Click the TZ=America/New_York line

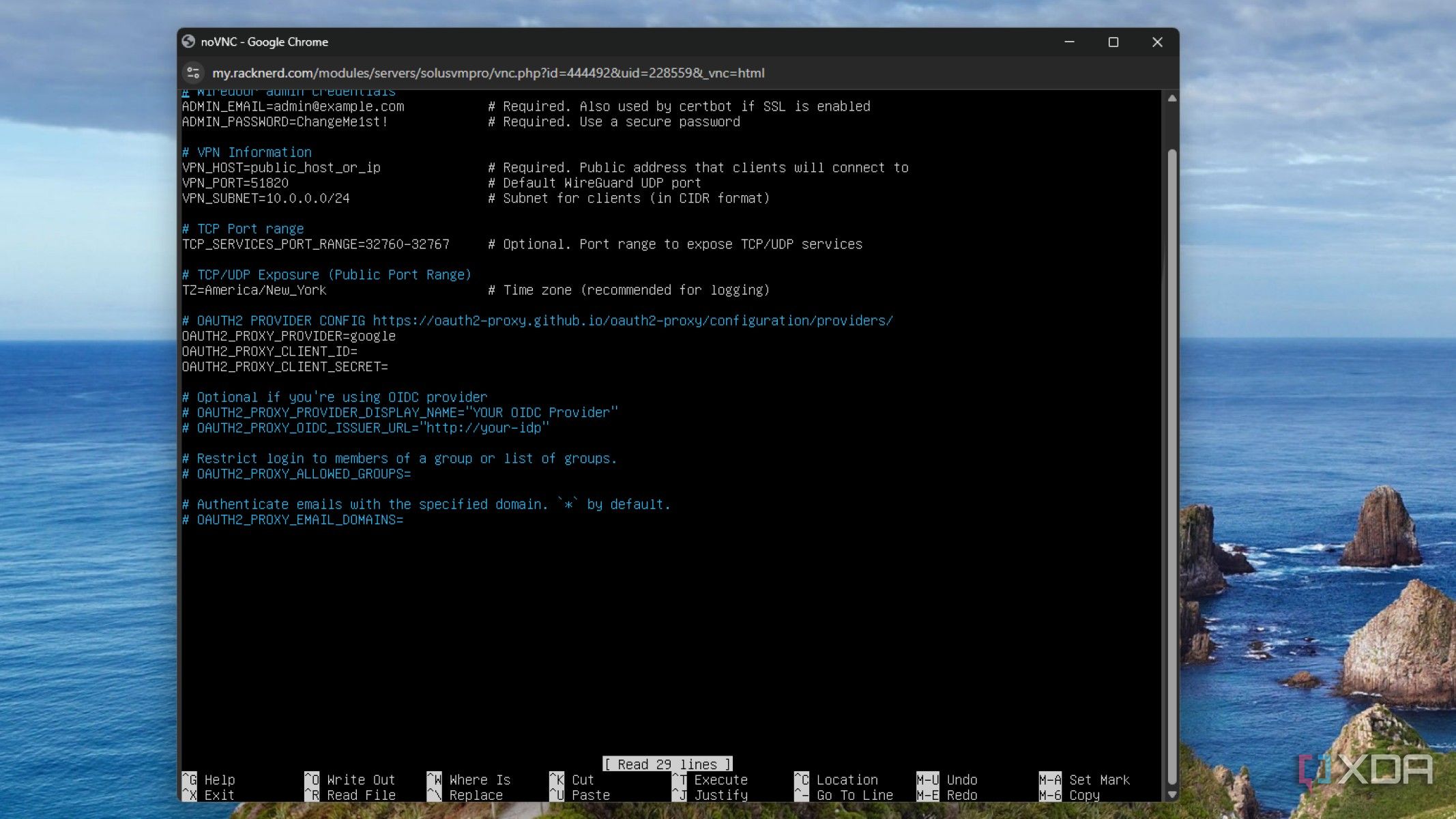[x=254, y=290]
